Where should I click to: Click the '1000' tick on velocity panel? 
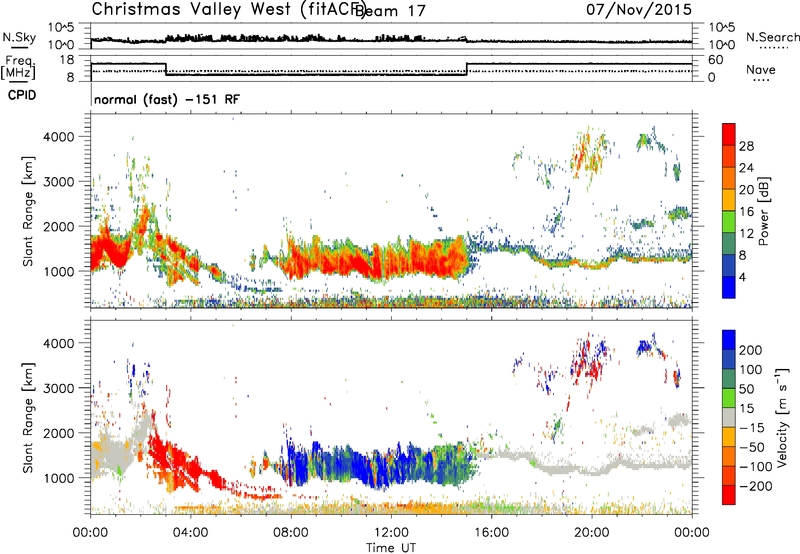(59, 478)
